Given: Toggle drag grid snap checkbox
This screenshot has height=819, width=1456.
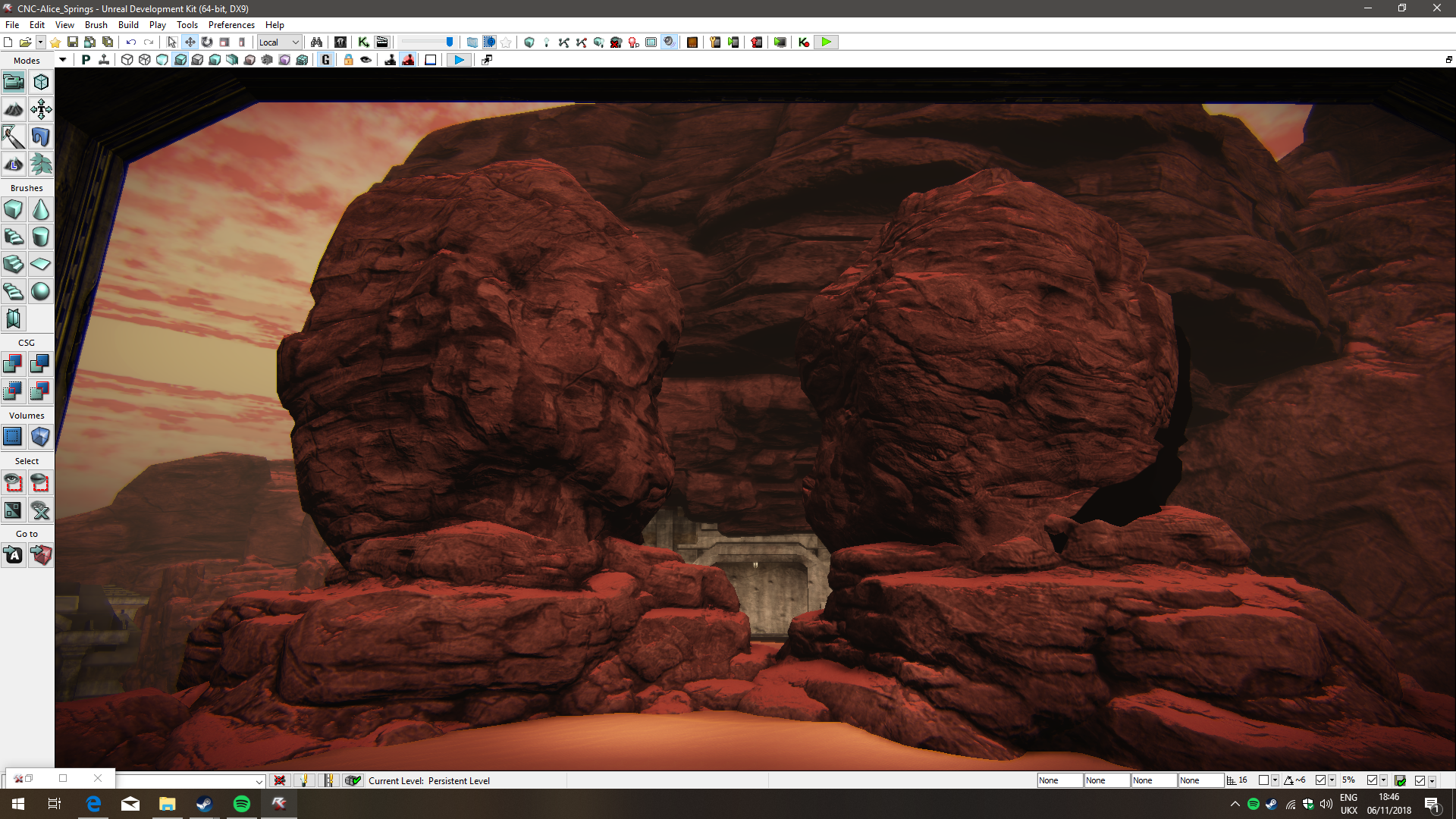Looking at the screenshot, I should [x=1263, y=780].
